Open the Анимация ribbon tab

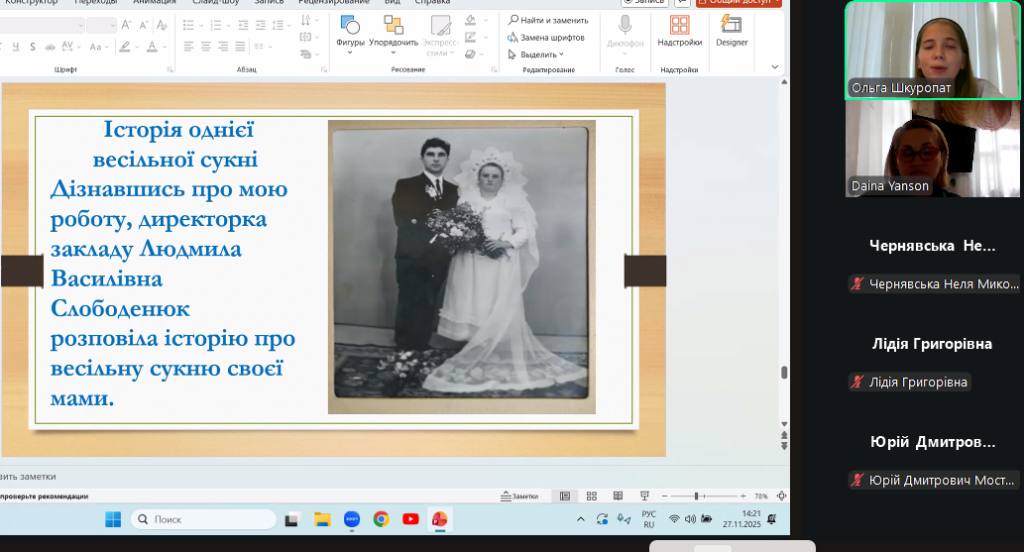(x=154, y=2)
